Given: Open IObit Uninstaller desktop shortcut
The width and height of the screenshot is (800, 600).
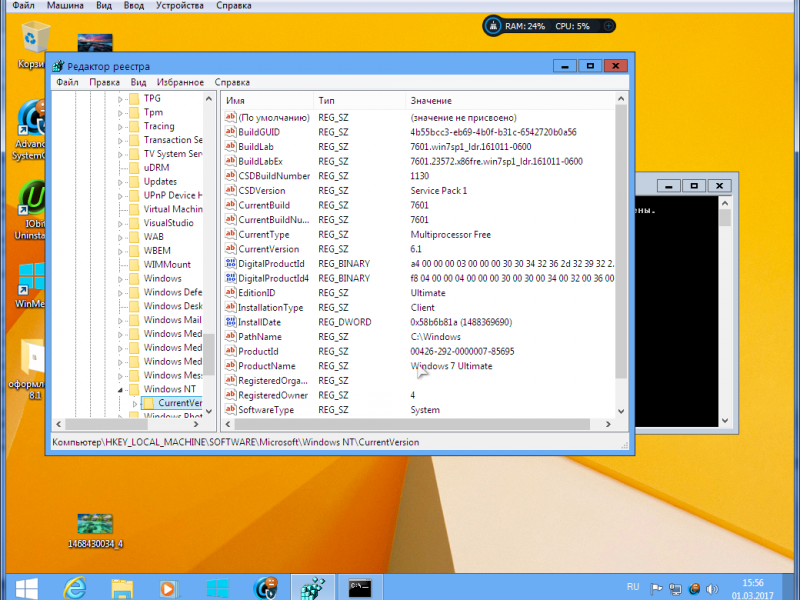Looking at the screenshot, I should [31, 210].
